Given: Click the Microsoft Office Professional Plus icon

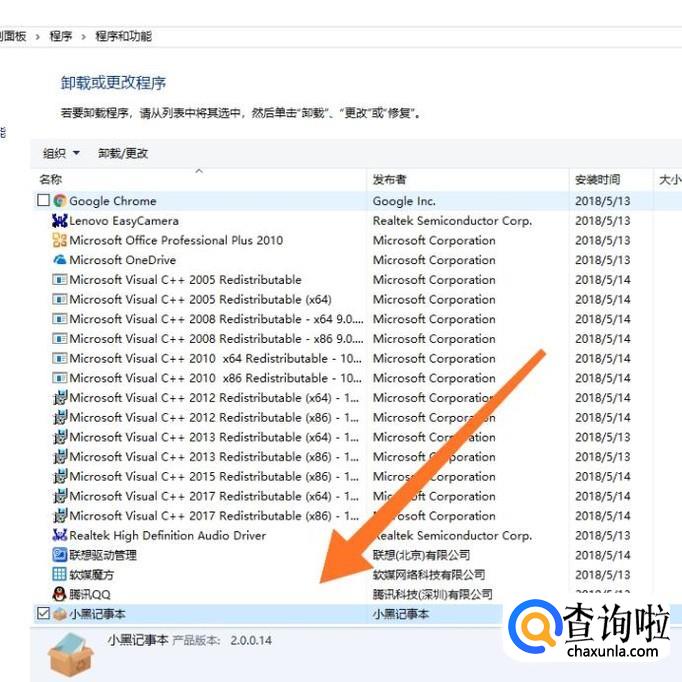Looking at the screenshot, I should coord(60,240).
